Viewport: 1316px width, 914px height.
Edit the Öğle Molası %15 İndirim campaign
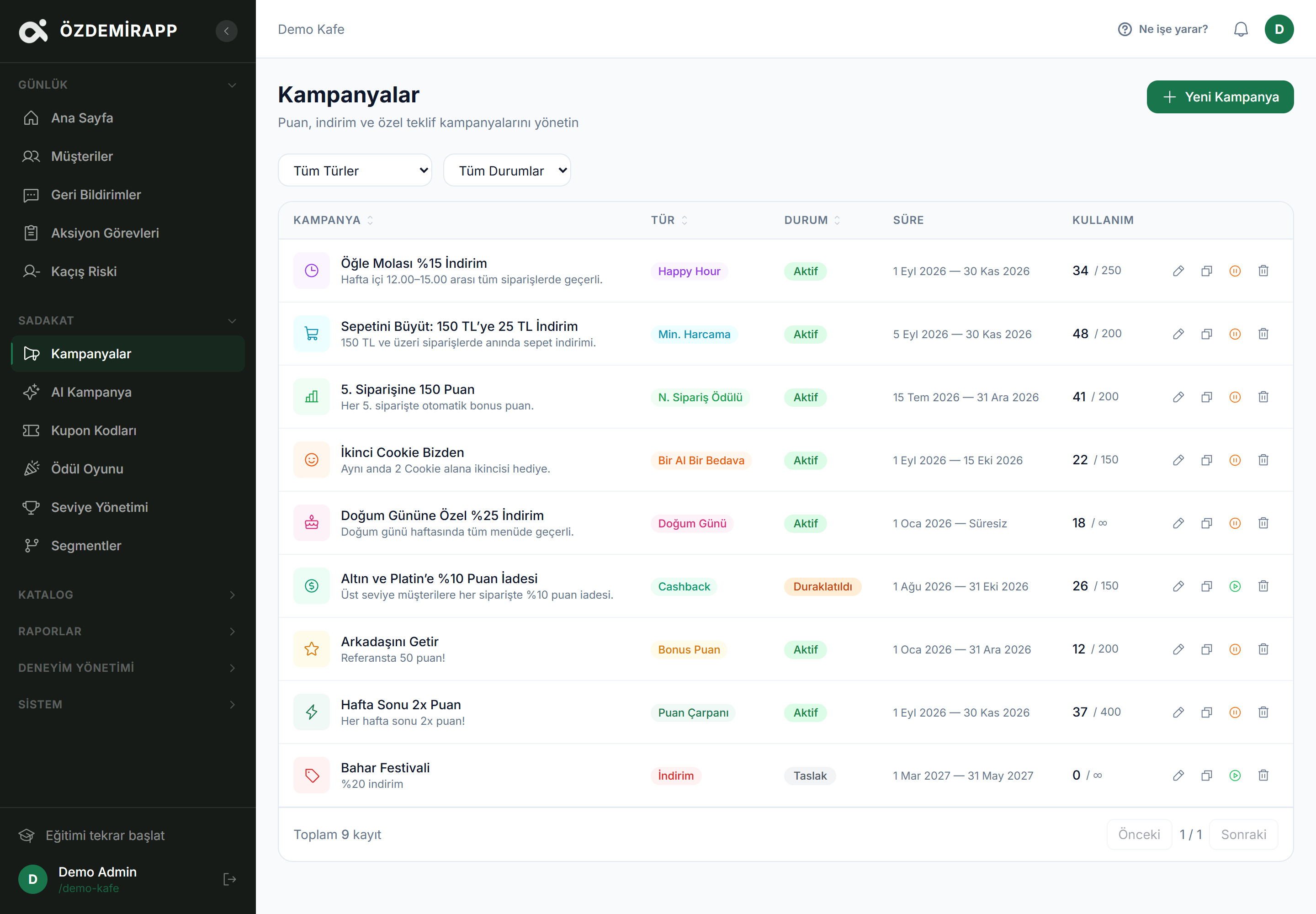pyautogui.click(x=1178, y=271)
